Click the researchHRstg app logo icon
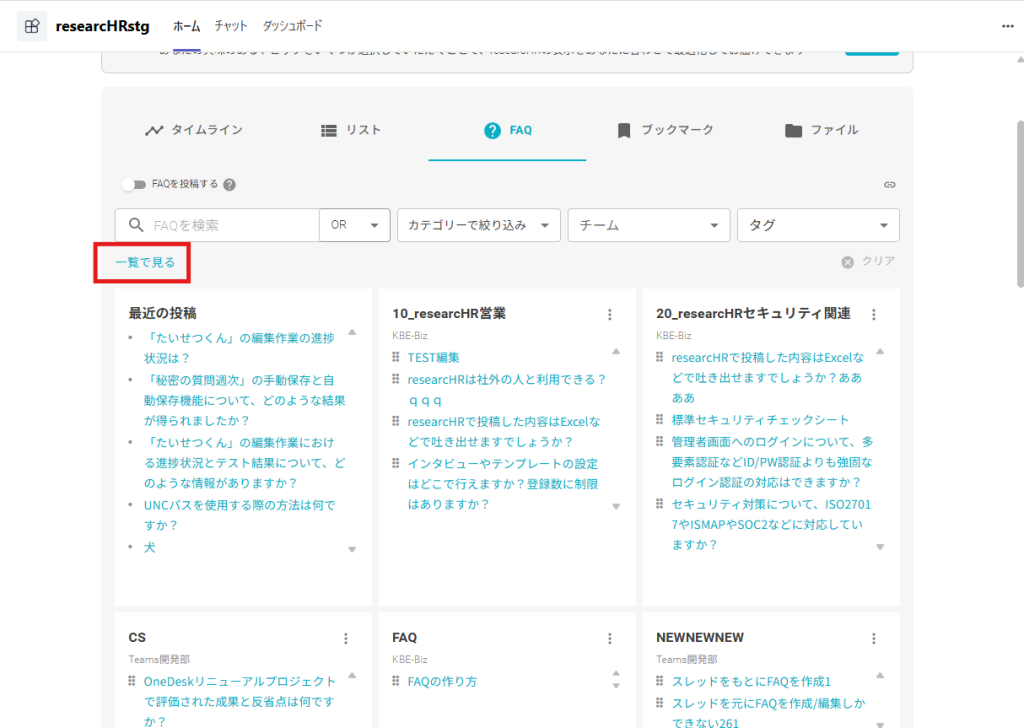This screenshot has height=728, width=1024. (32, 26)
